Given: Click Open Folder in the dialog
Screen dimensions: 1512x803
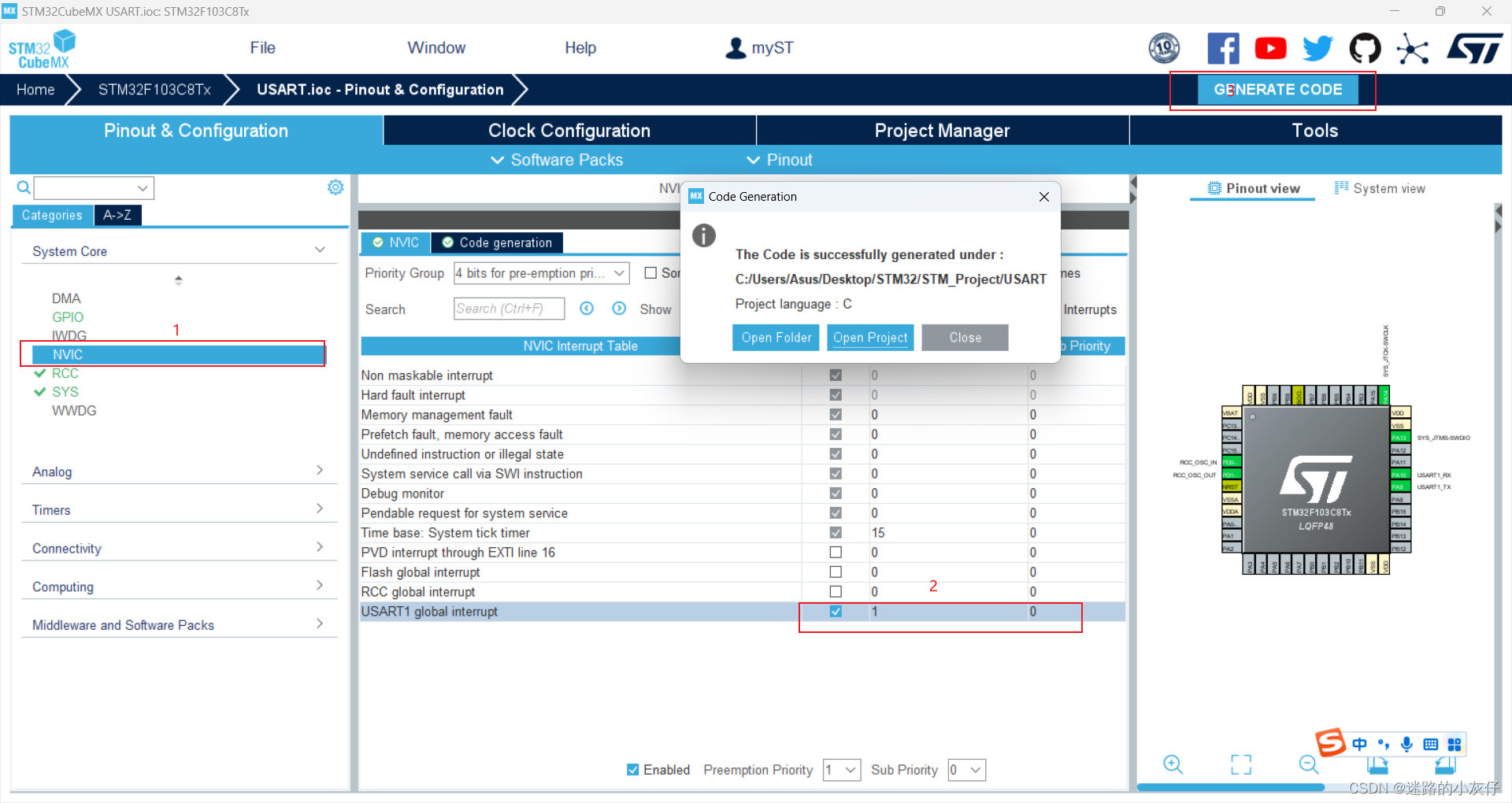Looking at the screenshot, I should coord(776,338).
